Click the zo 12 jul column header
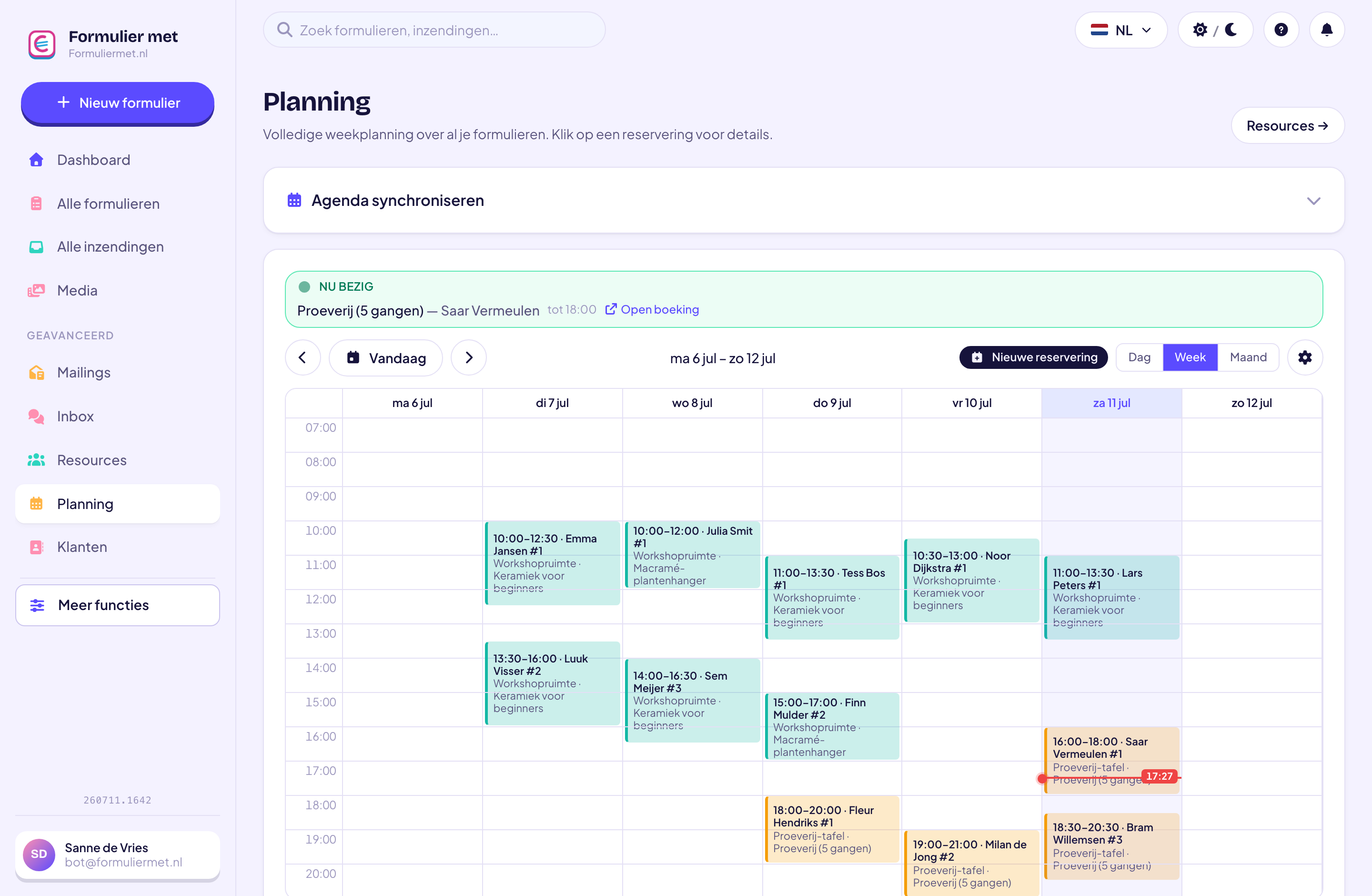The height and width of the screenshot is (896, 1372). [x=1251, y=403]
